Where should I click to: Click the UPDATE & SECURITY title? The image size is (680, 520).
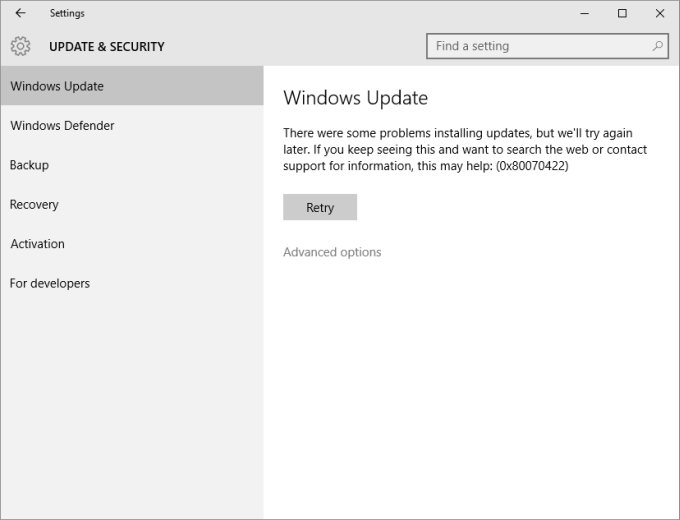[107, 46]
